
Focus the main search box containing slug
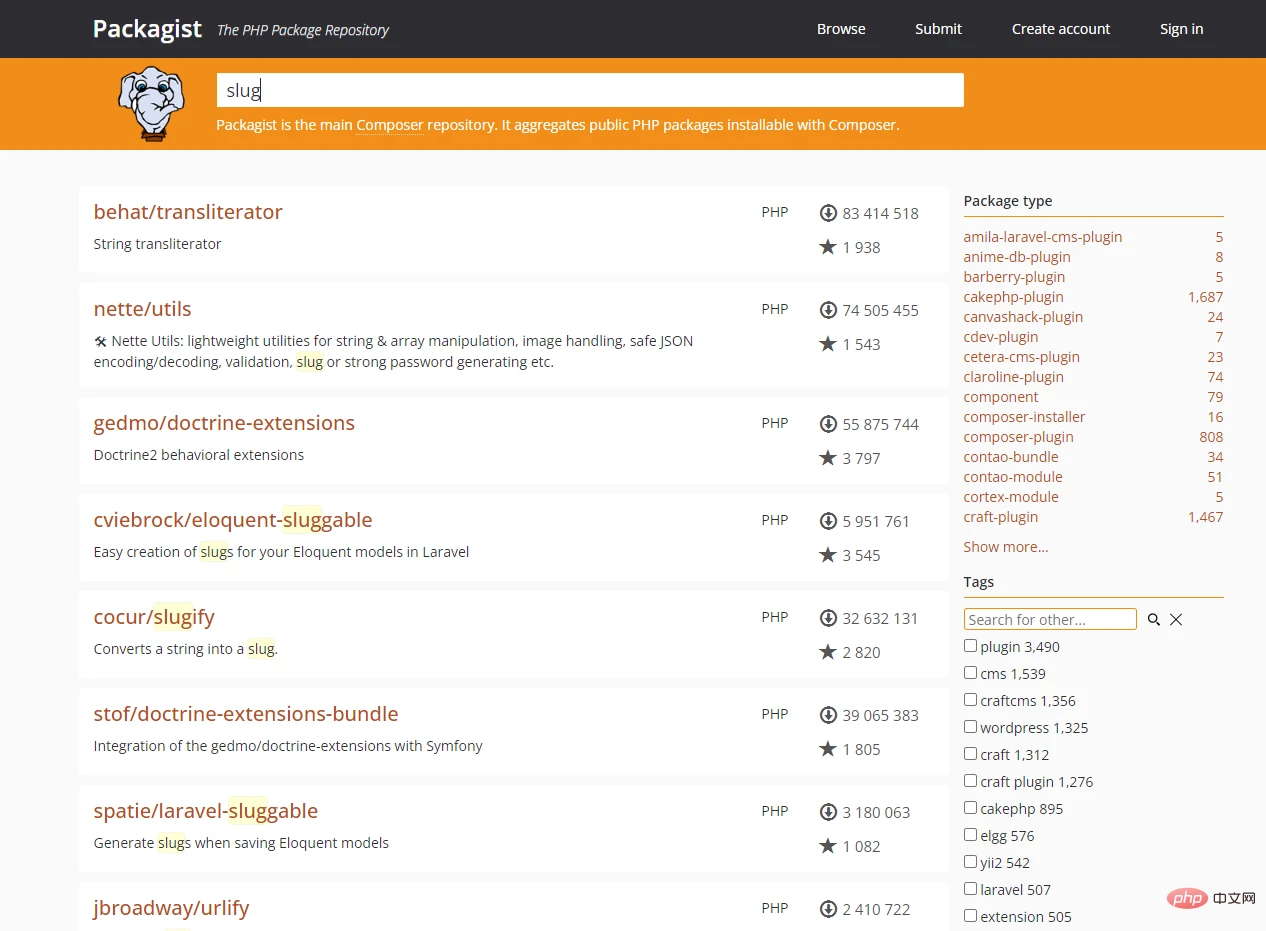click(x=590, y=90)
